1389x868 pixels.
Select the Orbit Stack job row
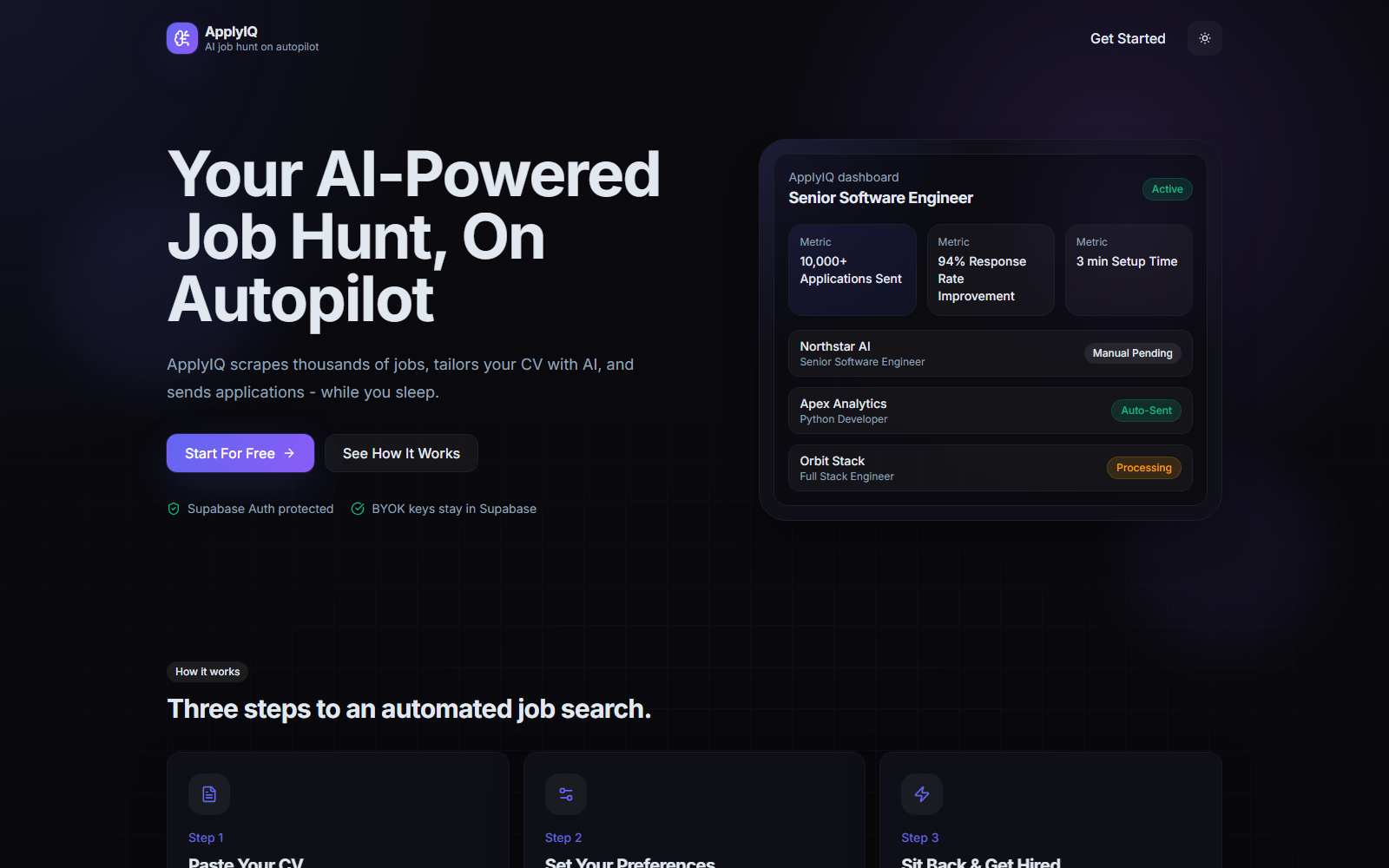point(990,468)
